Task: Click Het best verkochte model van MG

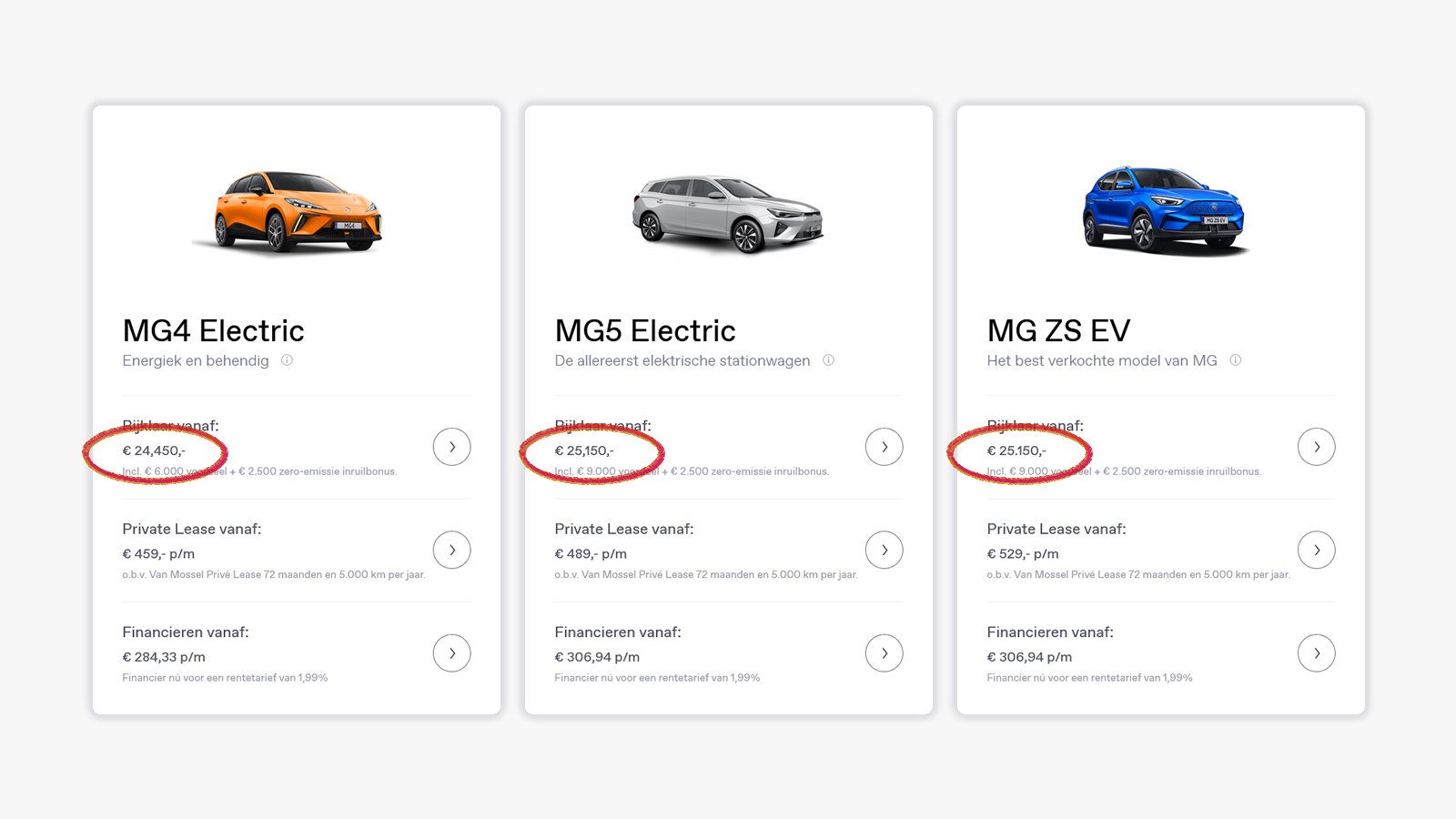Action: pyautogui.click(x=1102, y=360)
